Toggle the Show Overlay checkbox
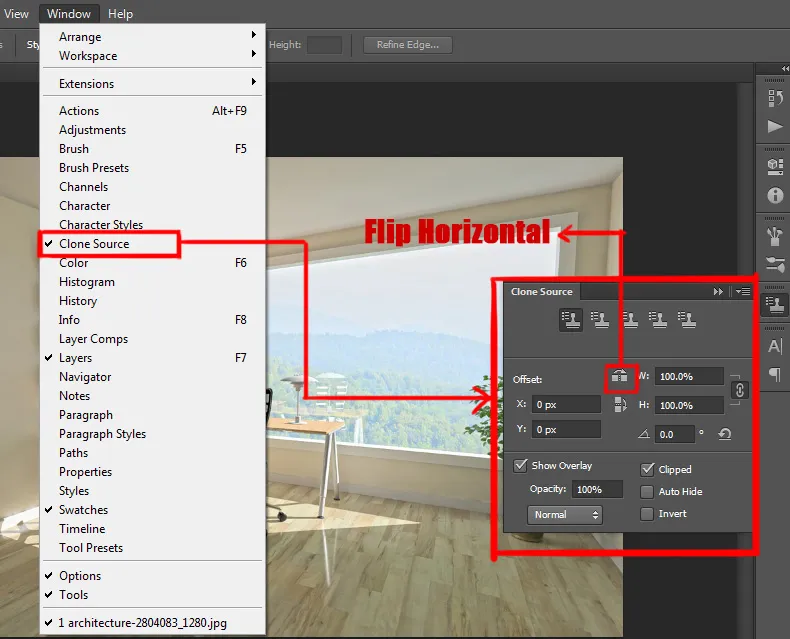This screenshot has width=790, height=639. 520,465
